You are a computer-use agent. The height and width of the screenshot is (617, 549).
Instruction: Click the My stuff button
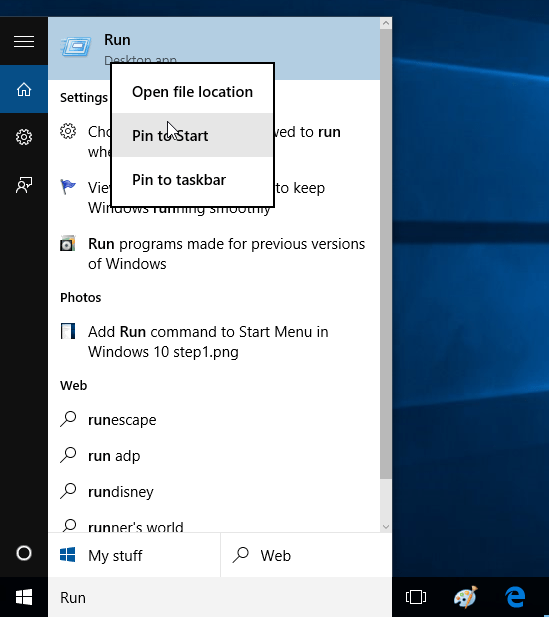pyautogui.click(x=134, y=555)
